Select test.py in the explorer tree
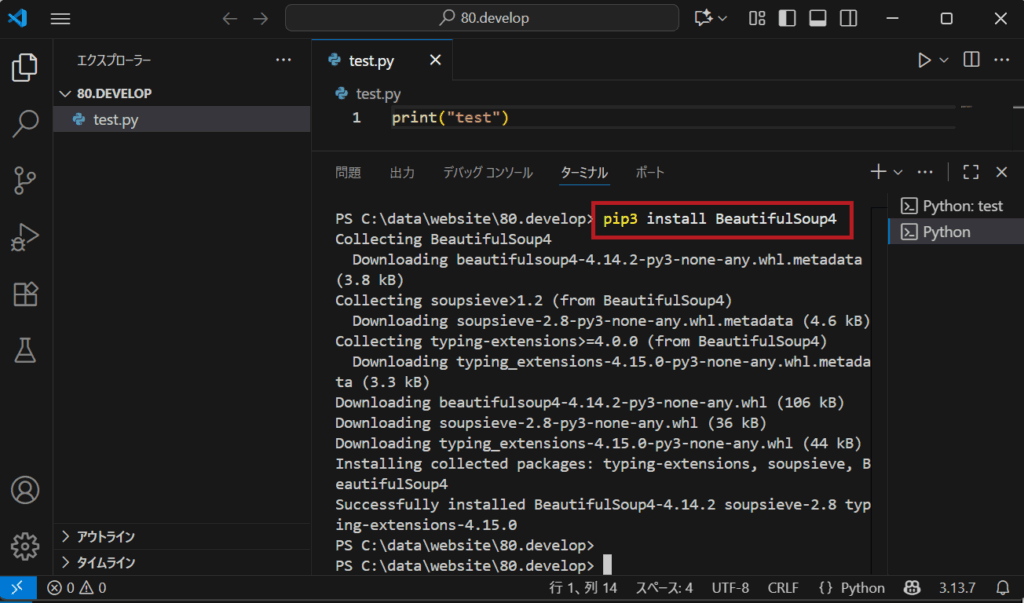 [x=116, y=119]
